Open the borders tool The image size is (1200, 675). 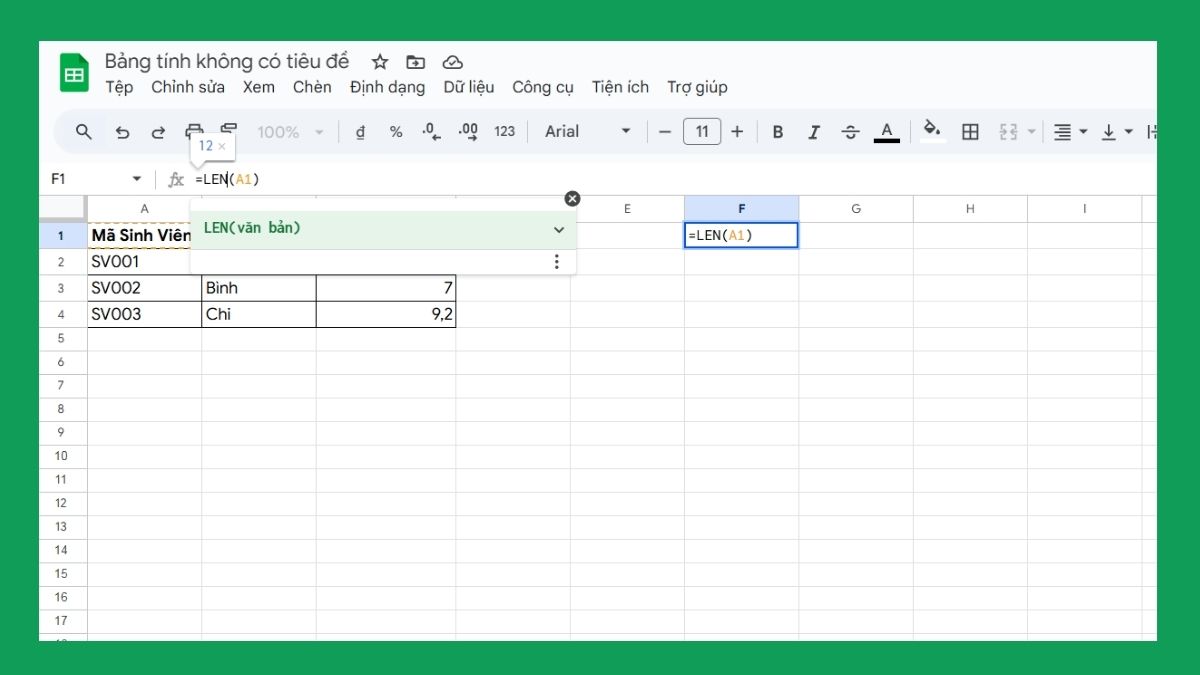[x=970, y=132]
